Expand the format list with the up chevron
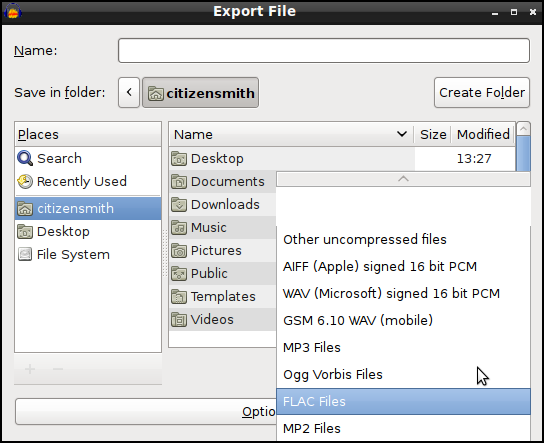544x443 pixels. tap(403, 179)
